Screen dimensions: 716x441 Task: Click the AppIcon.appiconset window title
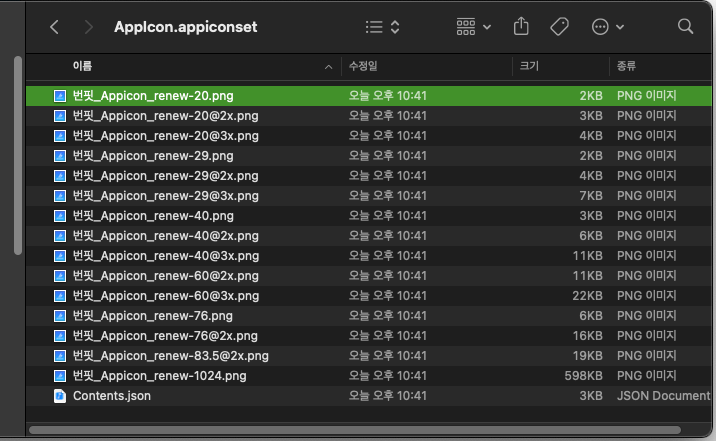click(185, 27)
